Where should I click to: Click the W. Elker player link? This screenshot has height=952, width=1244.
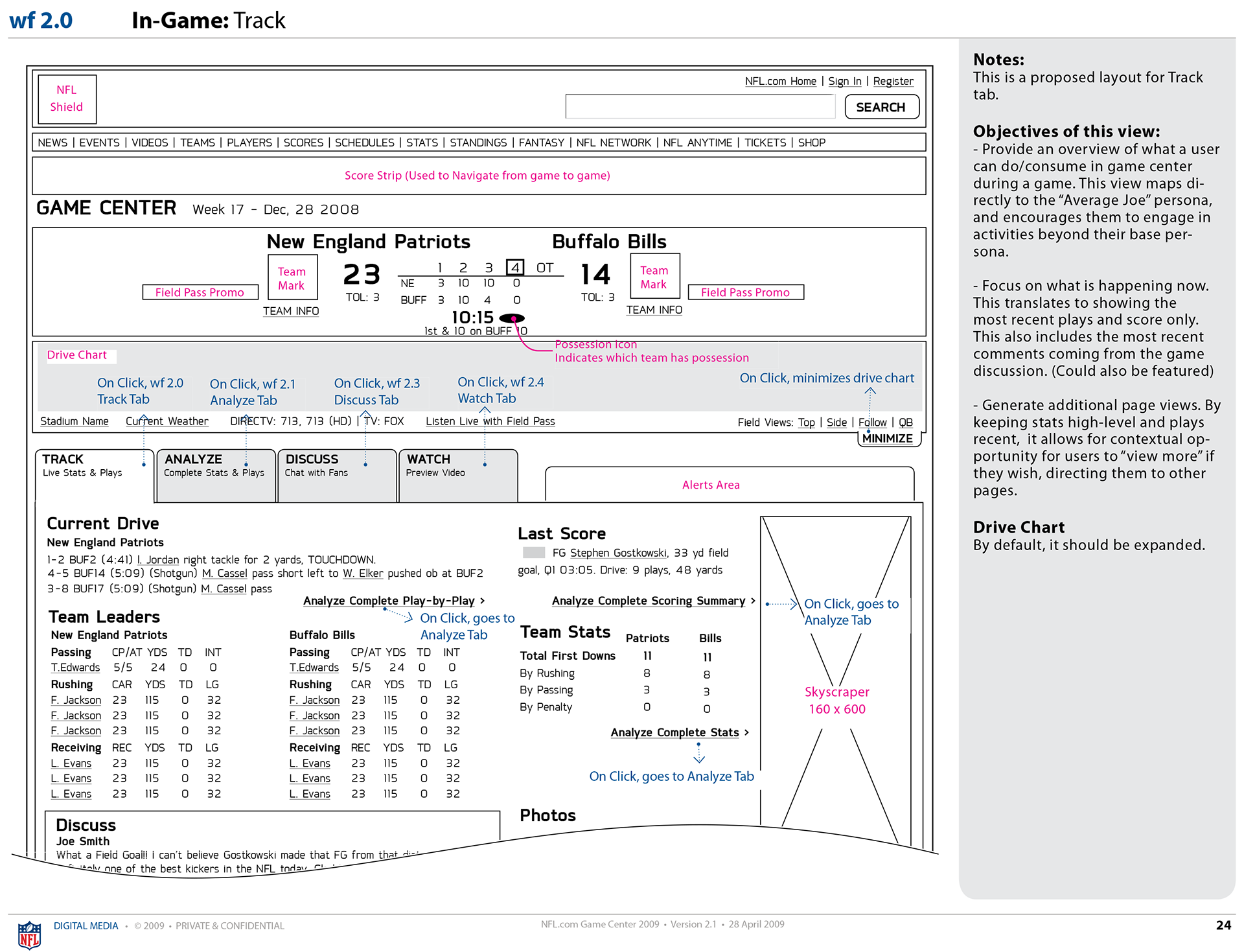point(363,573)
